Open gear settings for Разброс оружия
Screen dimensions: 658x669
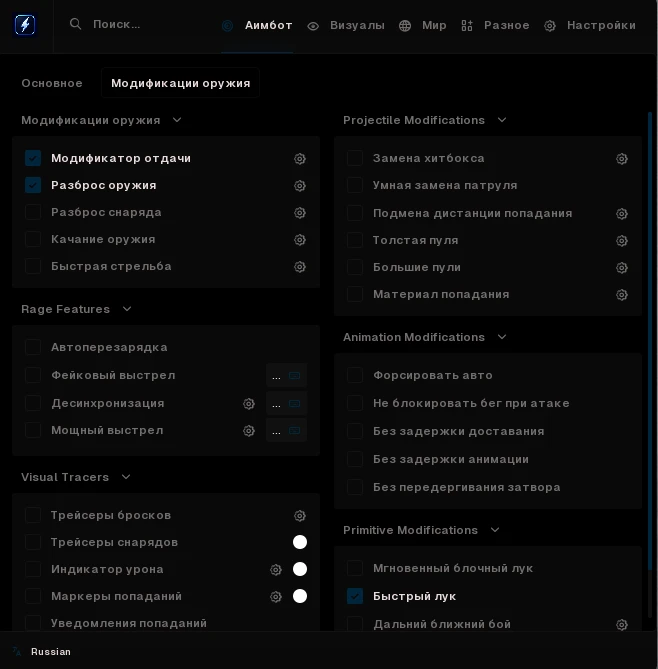tap(300, 186)
